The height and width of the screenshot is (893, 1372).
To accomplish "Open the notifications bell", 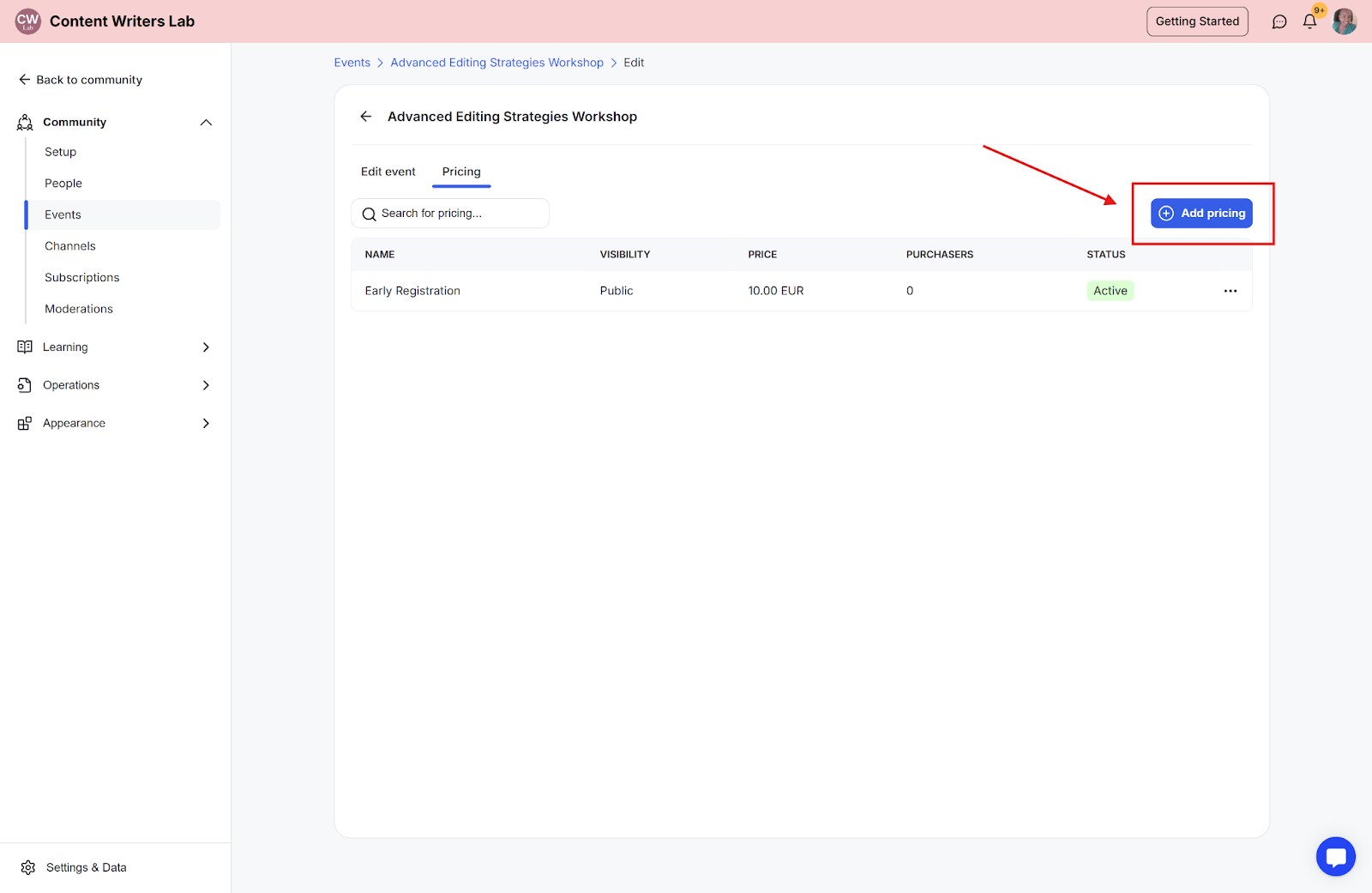I will (1309, 21).
